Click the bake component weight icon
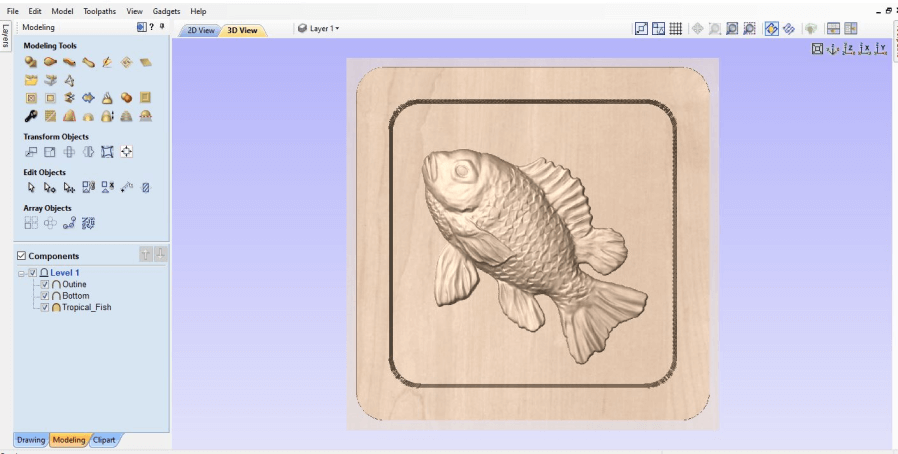Viewport: 898px width, 454px height. coord(107,98)
